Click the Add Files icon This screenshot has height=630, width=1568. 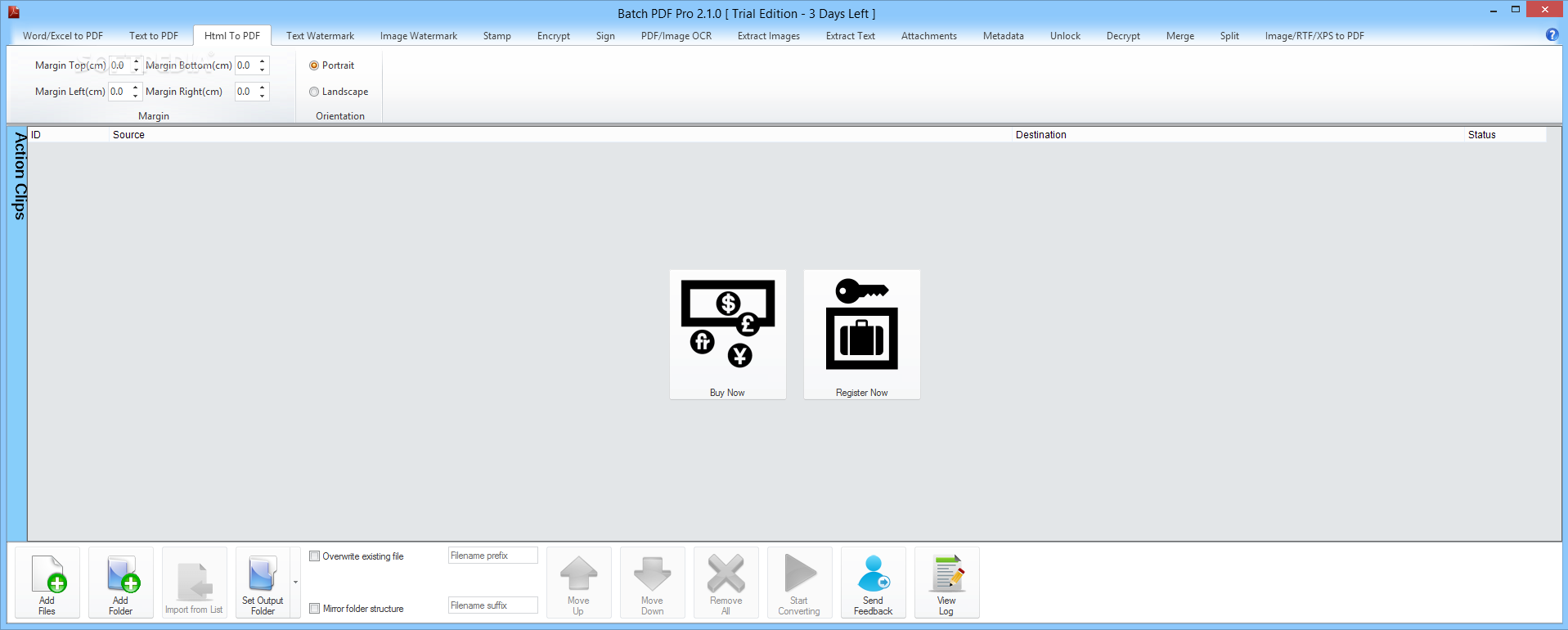pos(47,574)
